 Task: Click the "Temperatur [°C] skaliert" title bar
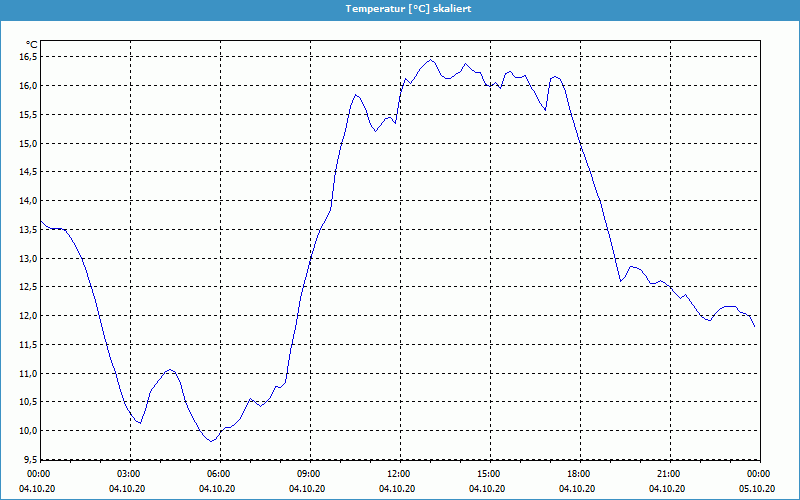point(400,8)
